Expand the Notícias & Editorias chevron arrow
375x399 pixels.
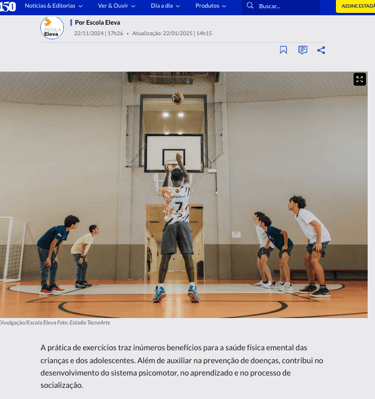(80, 6)
